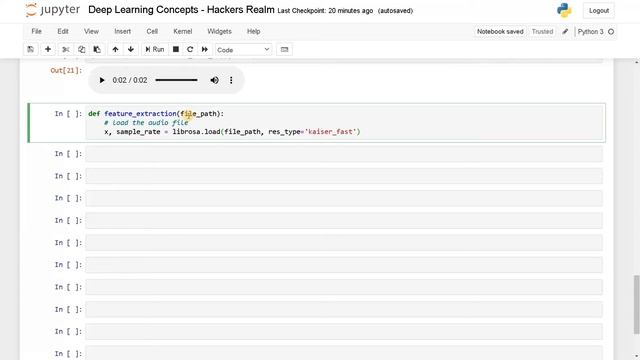Move selected cell up arrow
This screenshot has height=360, width=640.
click(115, 49)
